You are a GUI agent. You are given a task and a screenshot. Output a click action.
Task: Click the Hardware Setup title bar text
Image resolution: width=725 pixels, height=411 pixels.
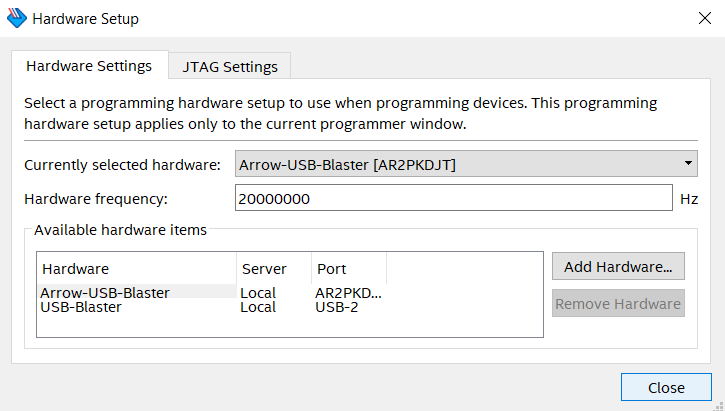[x=86, y=18]
